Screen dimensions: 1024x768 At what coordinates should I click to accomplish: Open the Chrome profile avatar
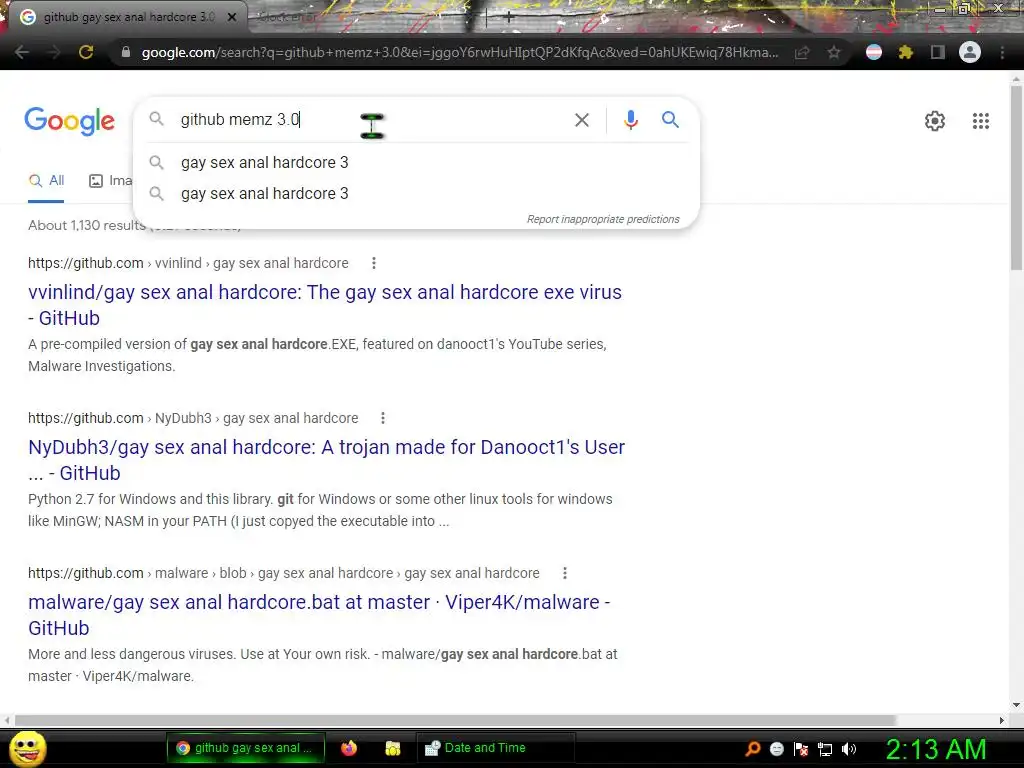tap(970, 52)
